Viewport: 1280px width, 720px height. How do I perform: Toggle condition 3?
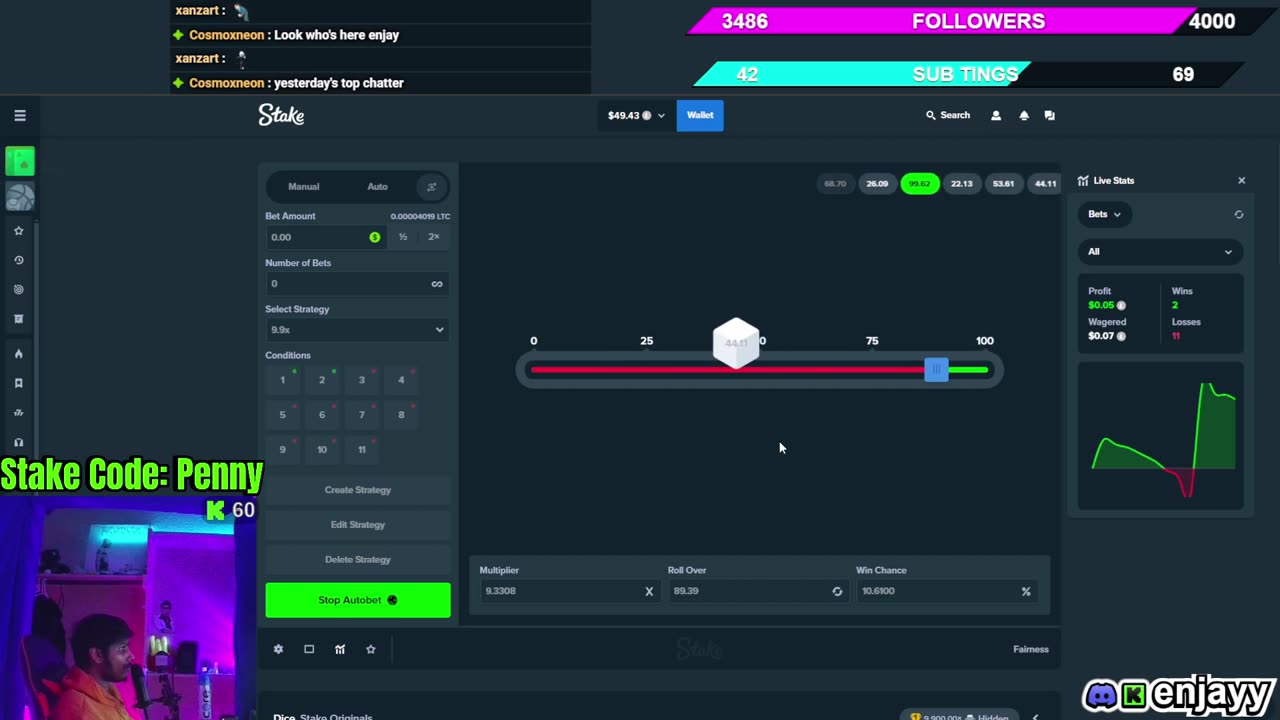362,380
